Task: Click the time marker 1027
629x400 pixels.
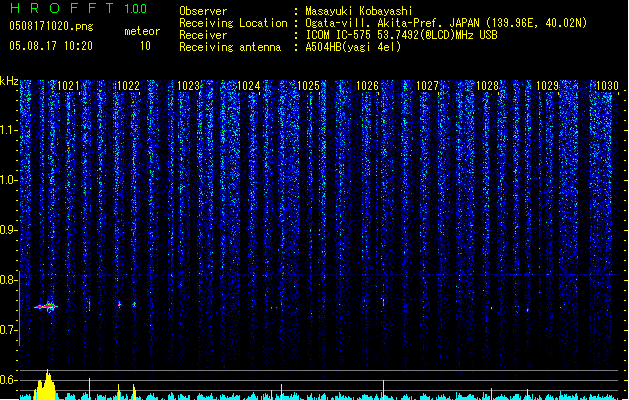Action: pos(428,86)
